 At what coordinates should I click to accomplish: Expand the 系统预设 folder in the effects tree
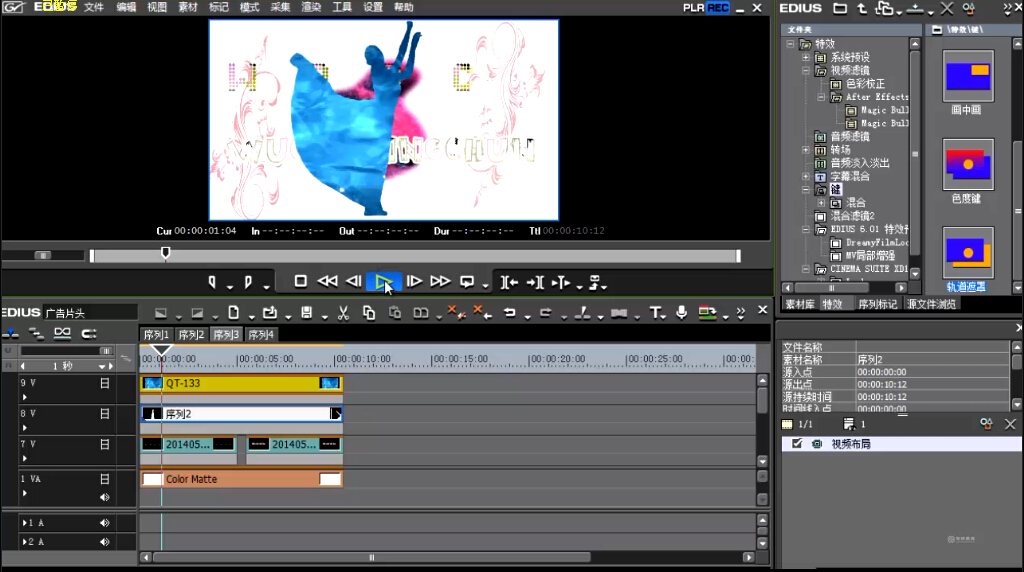click(x=807, y=58)
